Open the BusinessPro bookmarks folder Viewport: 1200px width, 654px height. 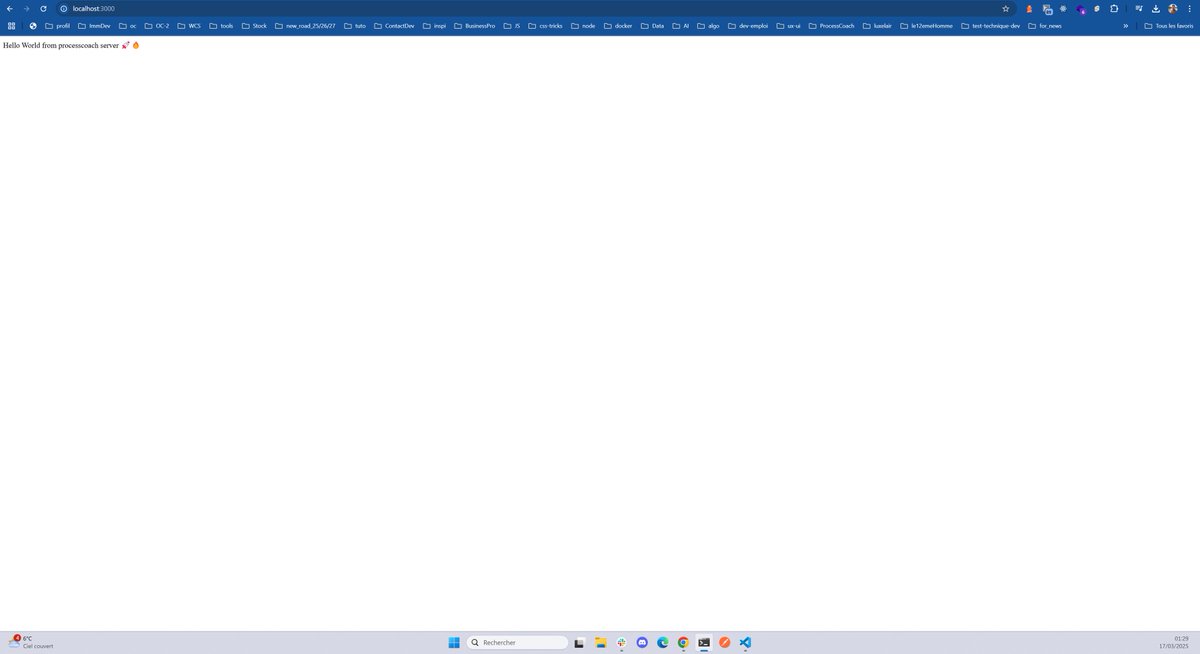point(474,25)
